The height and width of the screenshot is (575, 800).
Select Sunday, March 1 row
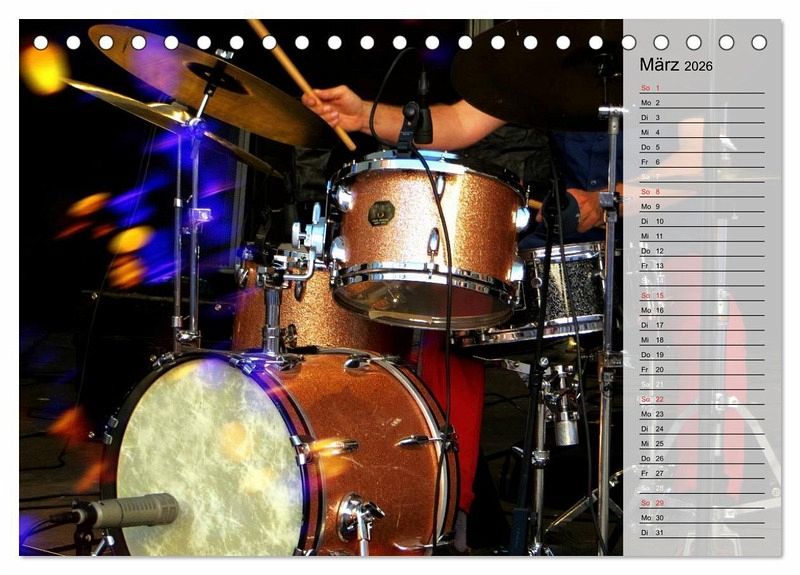[x=700, y=88]
